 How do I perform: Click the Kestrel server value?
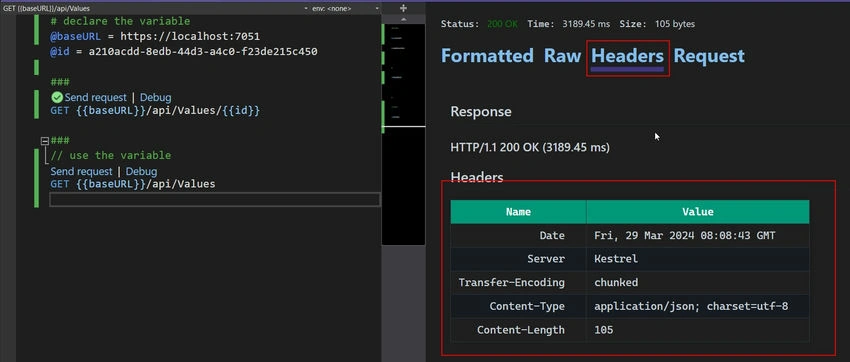click(616, 259)
